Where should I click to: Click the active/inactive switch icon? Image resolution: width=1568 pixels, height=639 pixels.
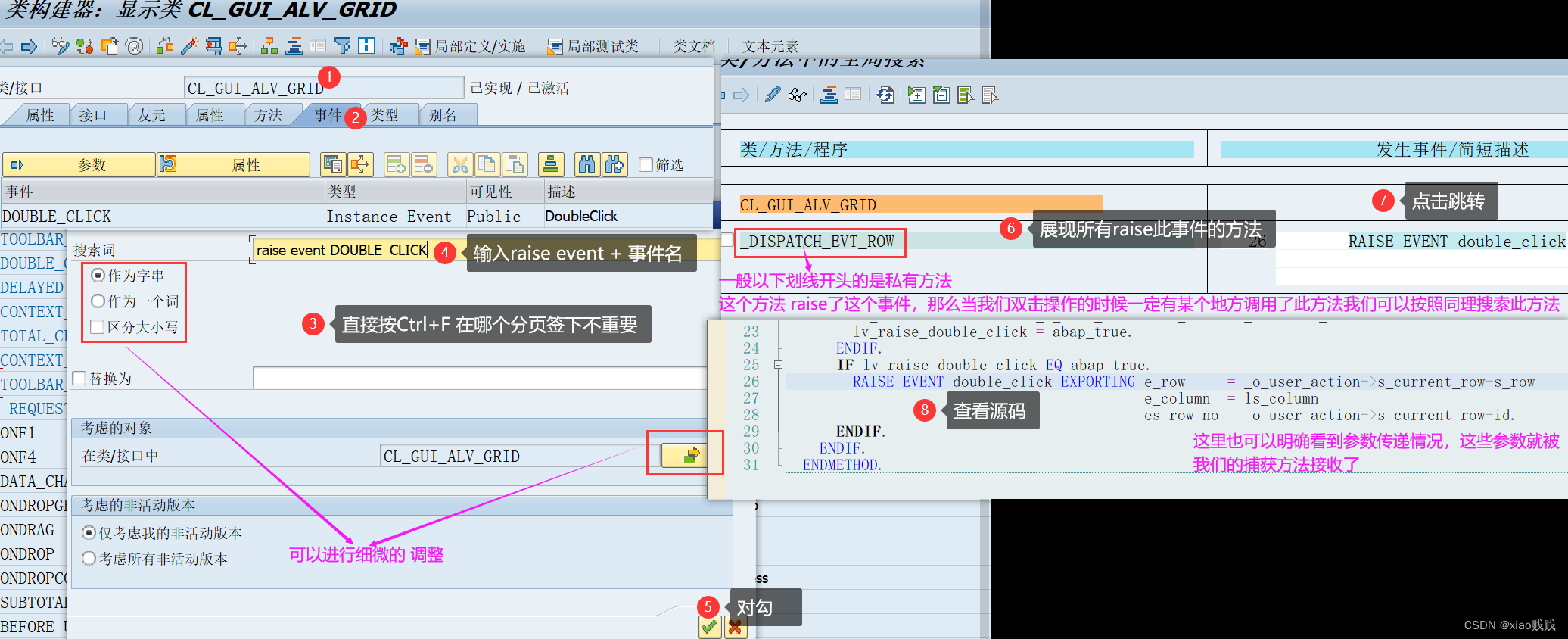(x=85, y=47)
